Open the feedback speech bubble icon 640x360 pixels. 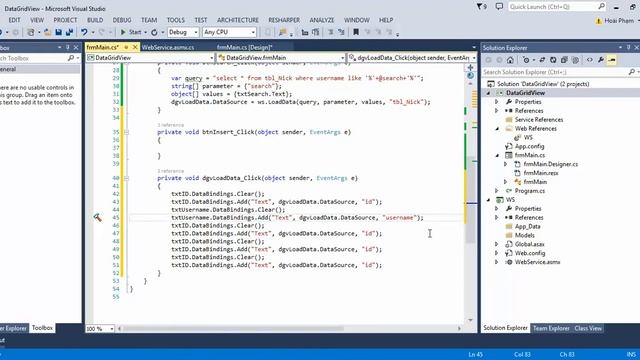tap(499, 7)
